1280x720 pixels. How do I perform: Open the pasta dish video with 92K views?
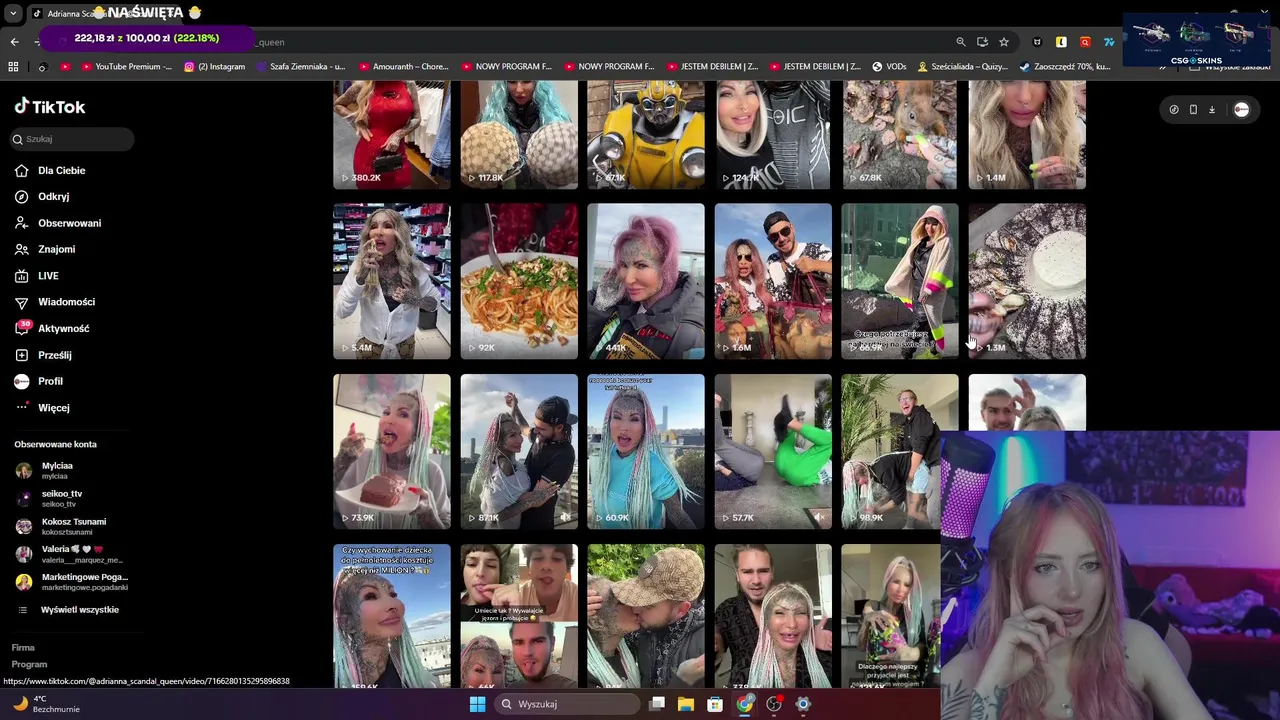[519, 281]
